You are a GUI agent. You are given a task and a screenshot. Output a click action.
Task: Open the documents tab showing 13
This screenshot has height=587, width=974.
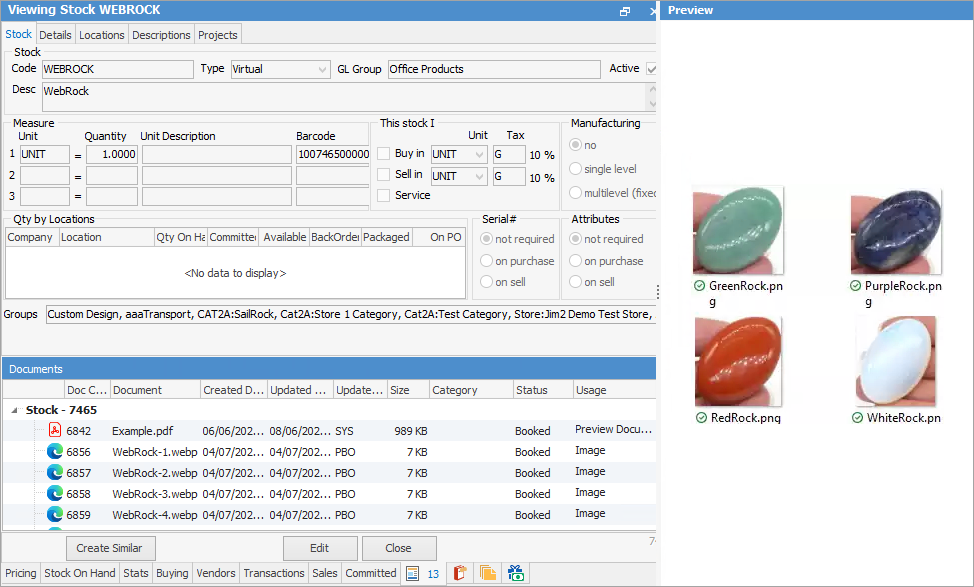(424, 574)
